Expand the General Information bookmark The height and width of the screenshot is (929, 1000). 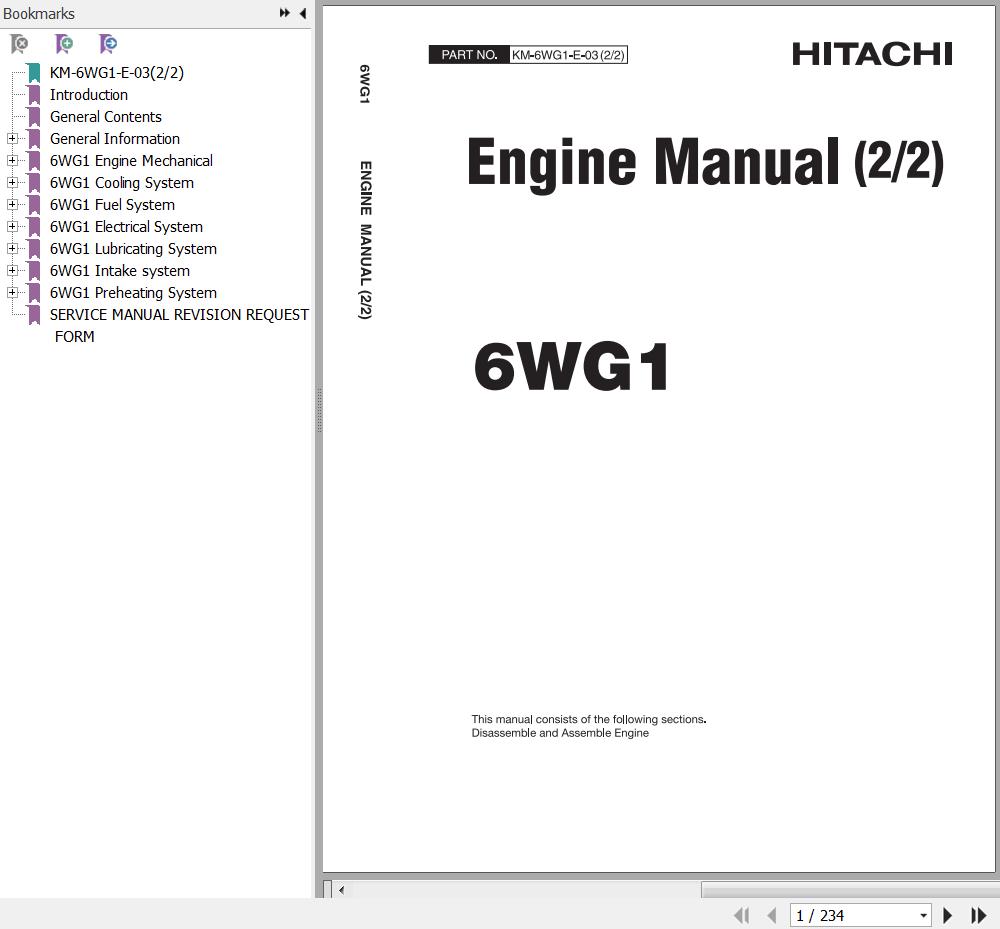12,138
